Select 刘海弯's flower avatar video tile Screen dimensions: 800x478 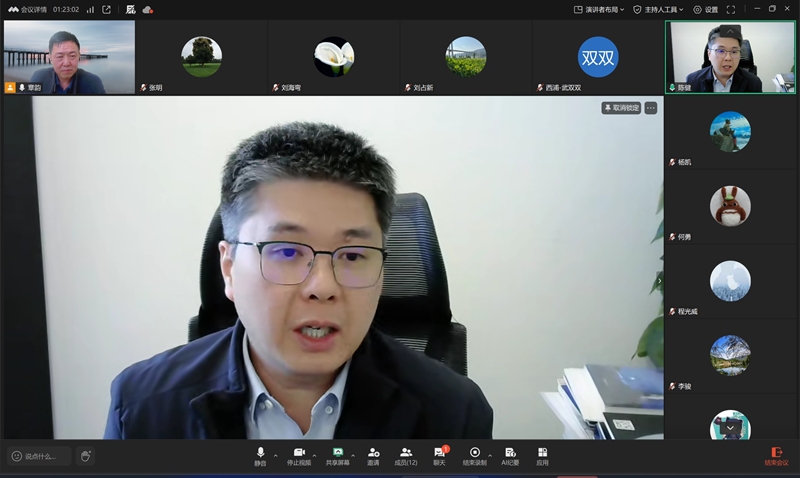[333, 57]
